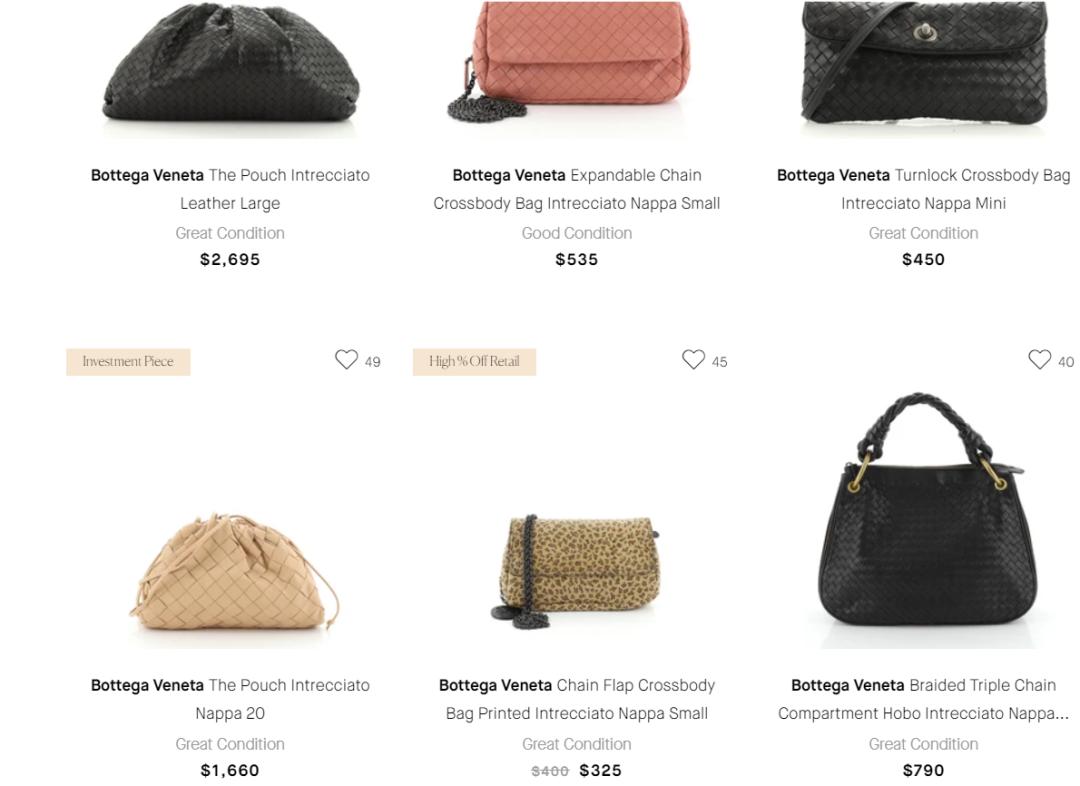
Task: Open Chain Flap Crossbody Bag Printed title
Action: pos(576,699)
